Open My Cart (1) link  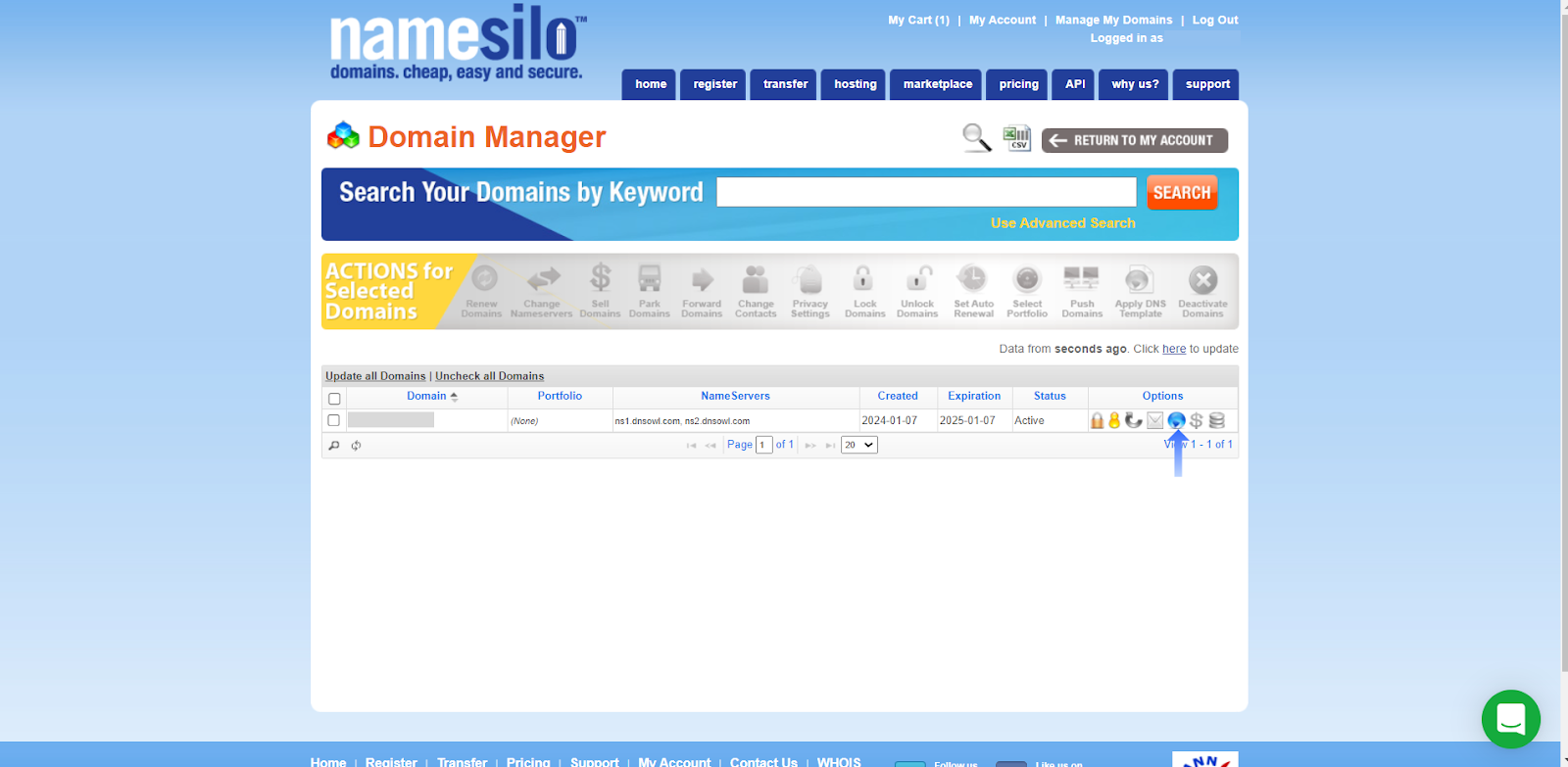click(x=918, y=20)
